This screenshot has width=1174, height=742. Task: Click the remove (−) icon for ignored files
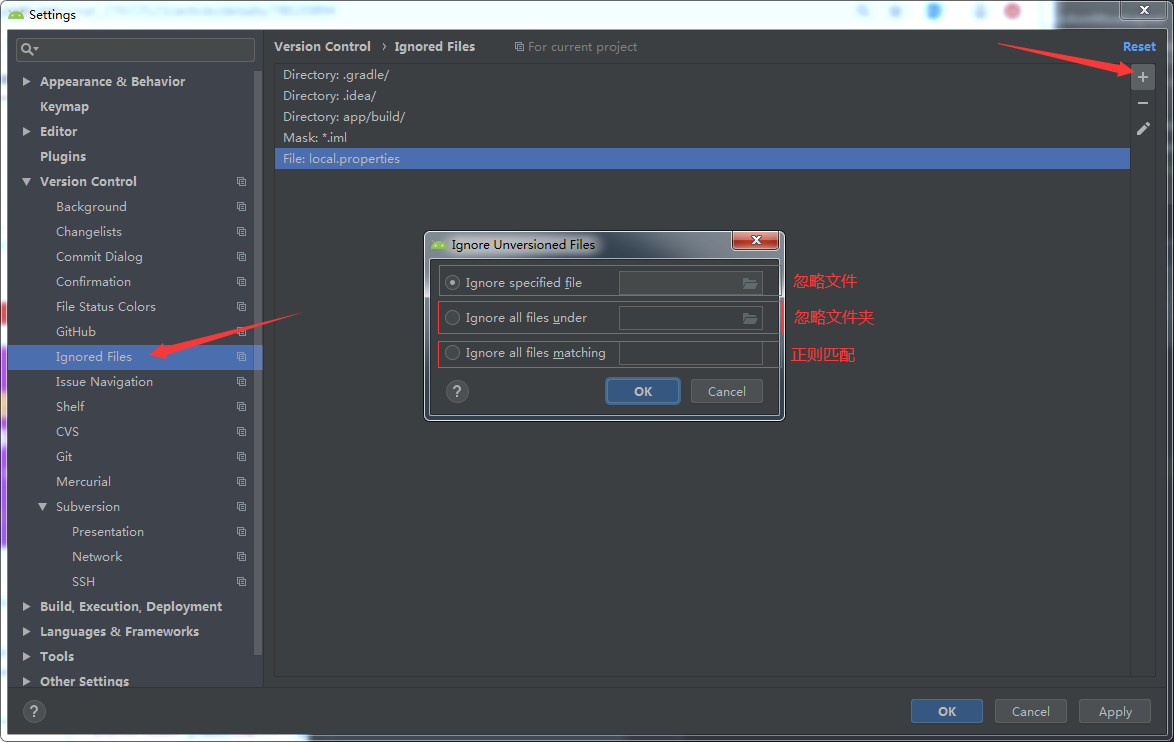pos(1142,101)
